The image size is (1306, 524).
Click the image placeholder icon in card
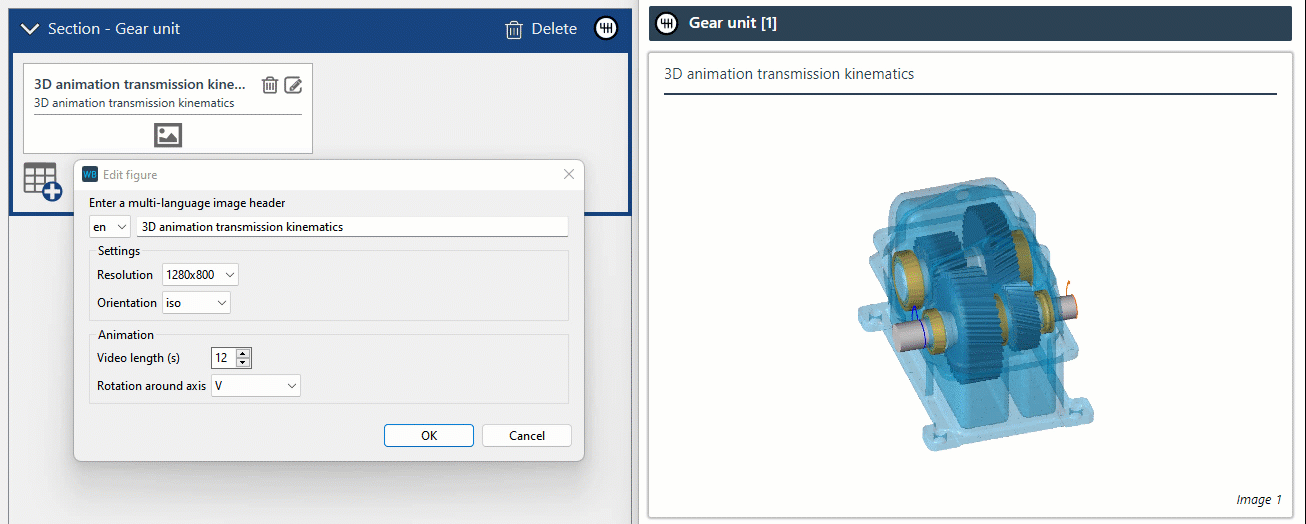point(168,135)
